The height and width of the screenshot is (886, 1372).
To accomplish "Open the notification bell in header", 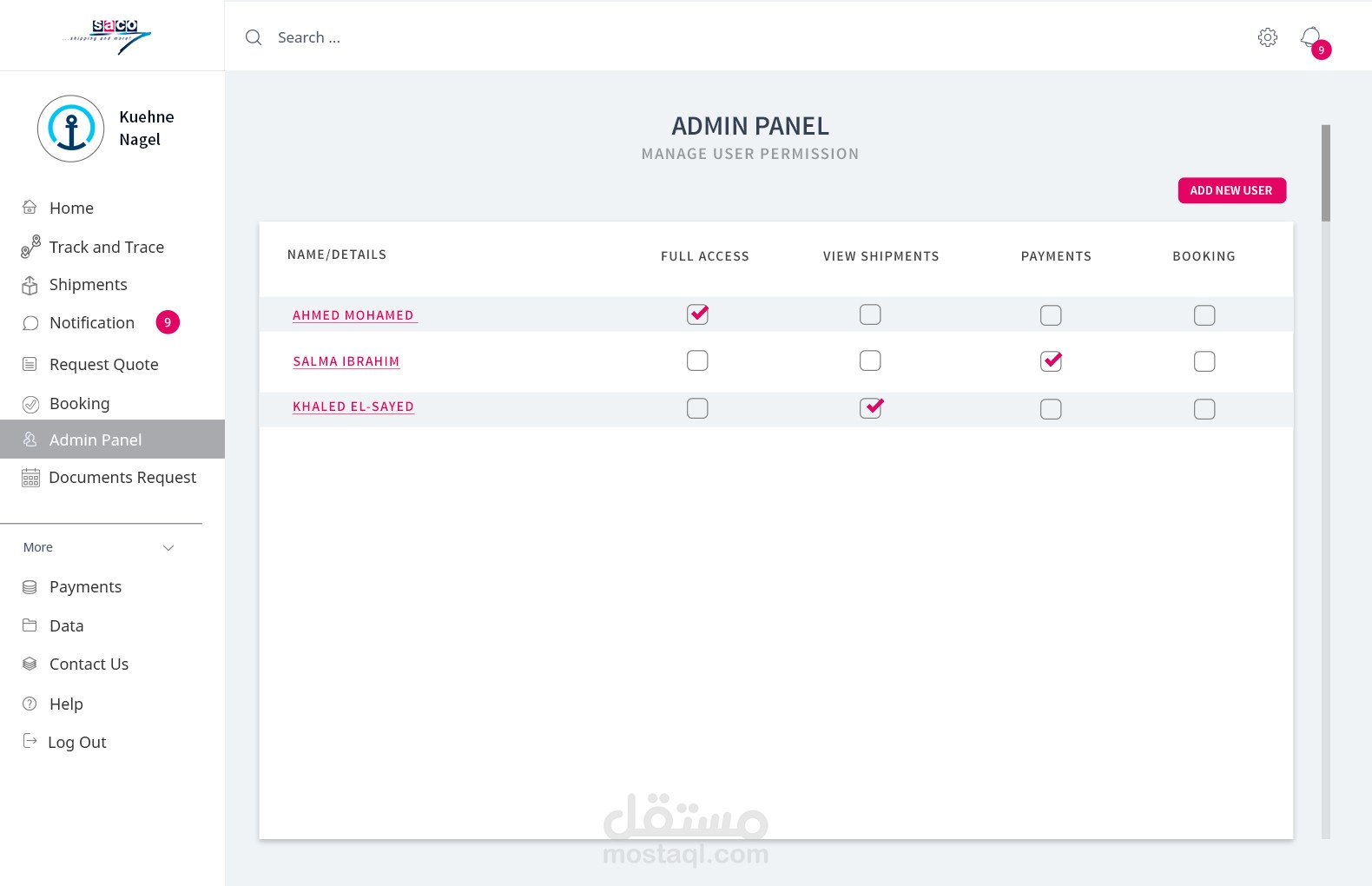I will click(x=1311, y=38).
